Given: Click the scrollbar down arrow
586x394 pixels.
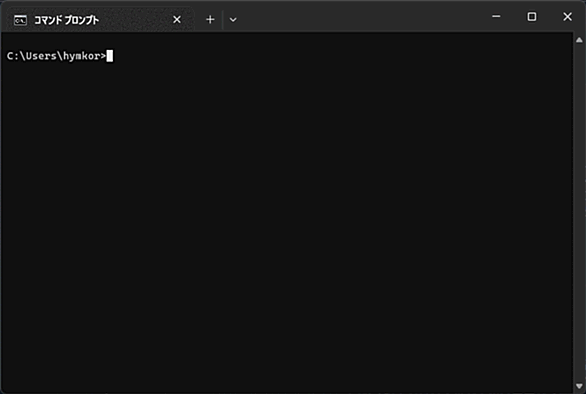Looking at the screenshot, I should tap(579, 386).
